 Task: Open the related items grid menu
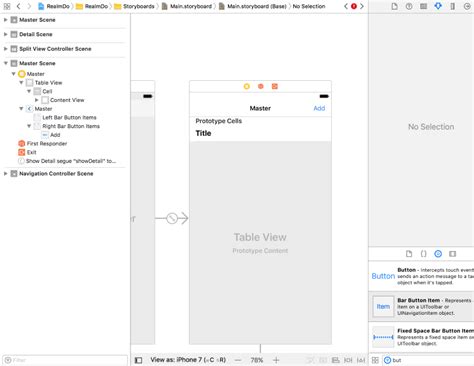tap(7, 6)
